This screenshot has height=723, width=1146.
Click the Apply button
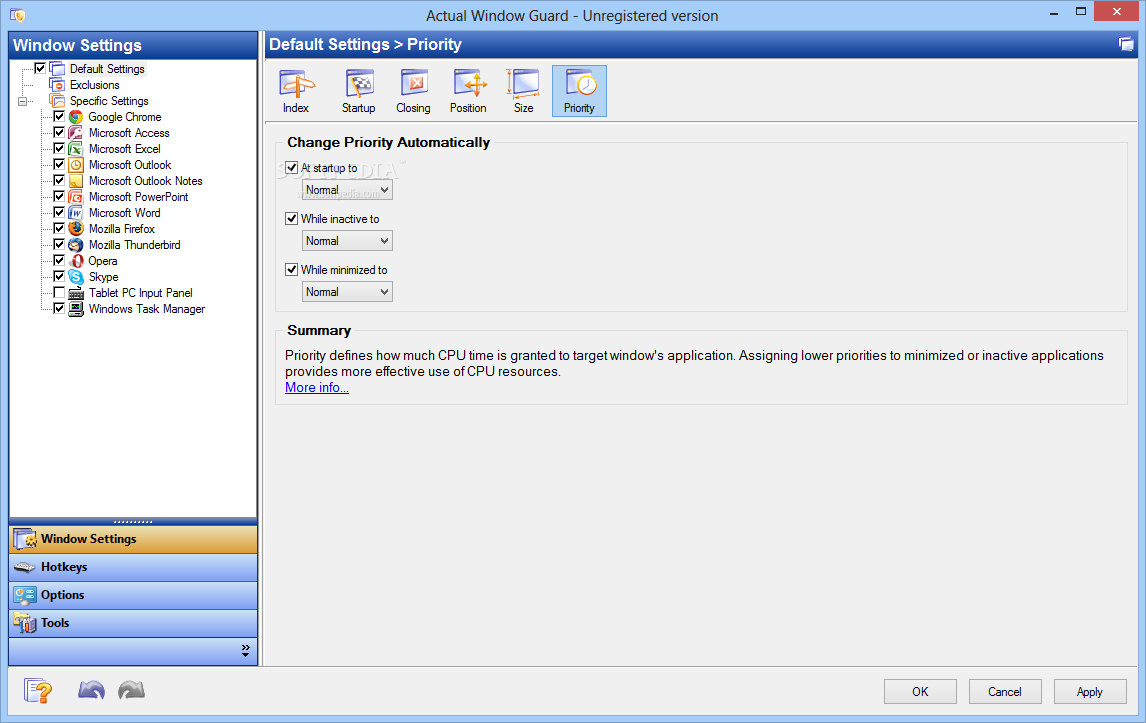pos(1090,692)
